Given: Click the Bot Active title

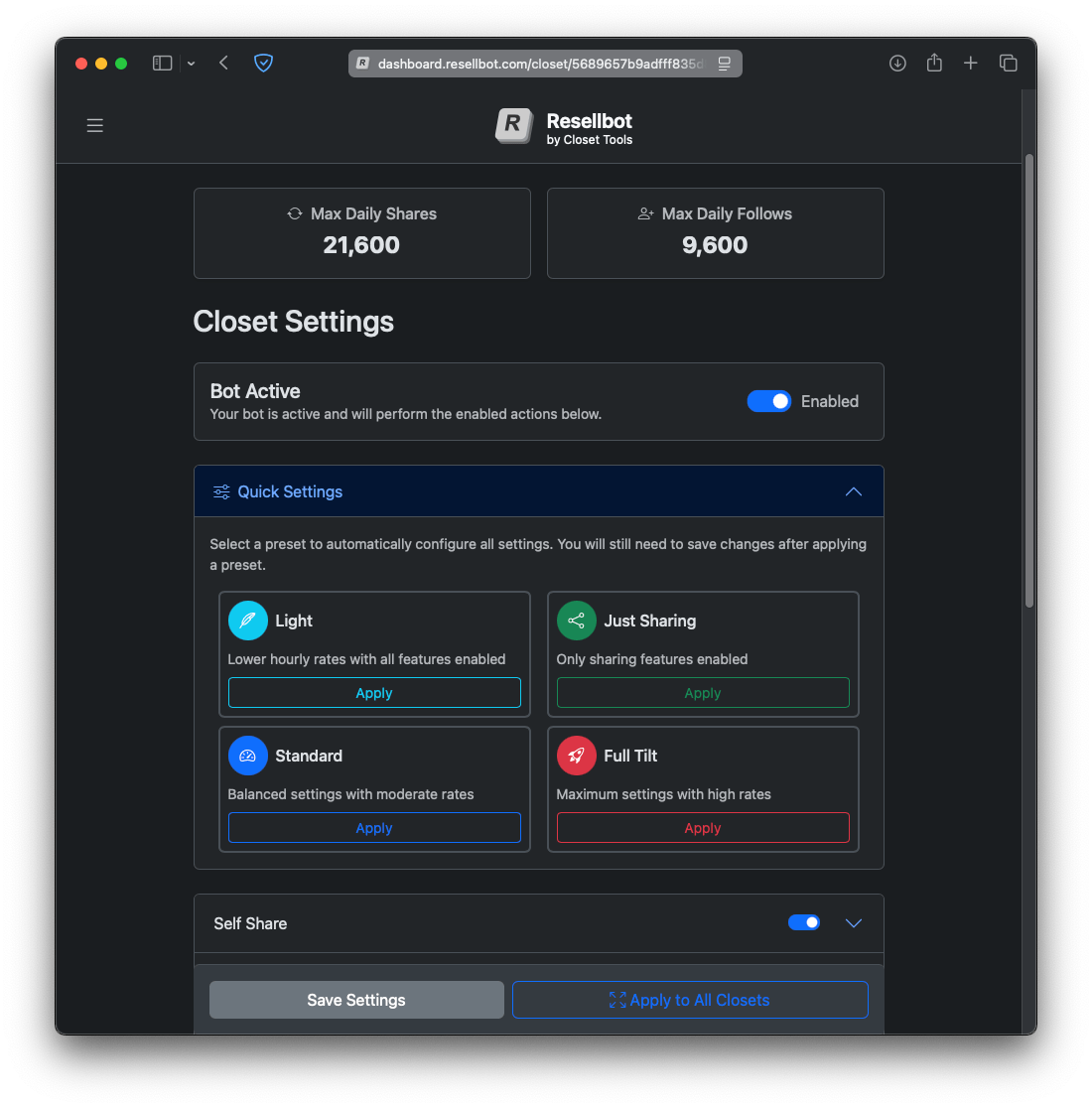Looking at the screenshot, I should click(255, 391).
